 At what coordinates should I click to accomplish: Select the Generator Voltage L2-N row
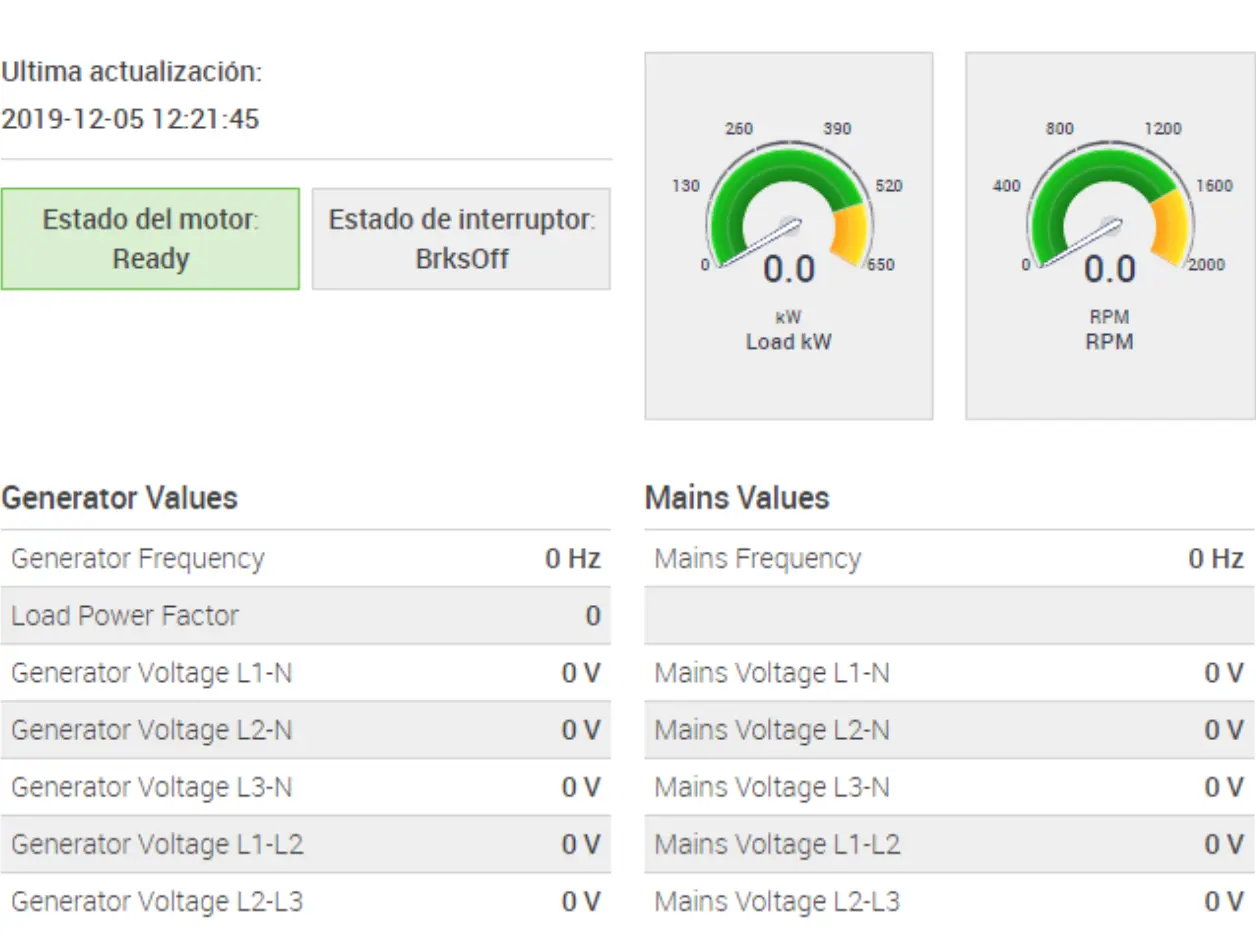click(305, 730)
